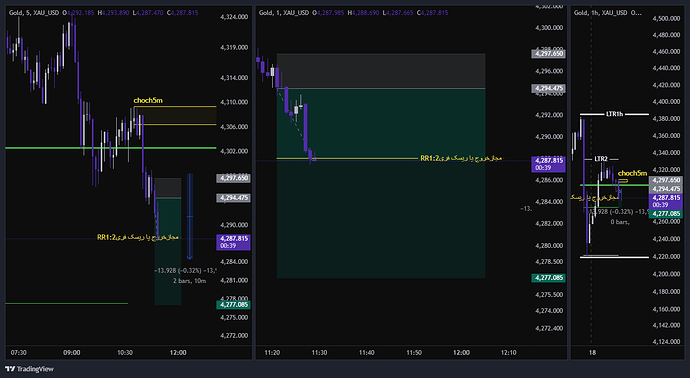Click the 4,124.000 price axis tick on 1h chart
Viewport: 690px width, 378px height.
coord(666,342)
